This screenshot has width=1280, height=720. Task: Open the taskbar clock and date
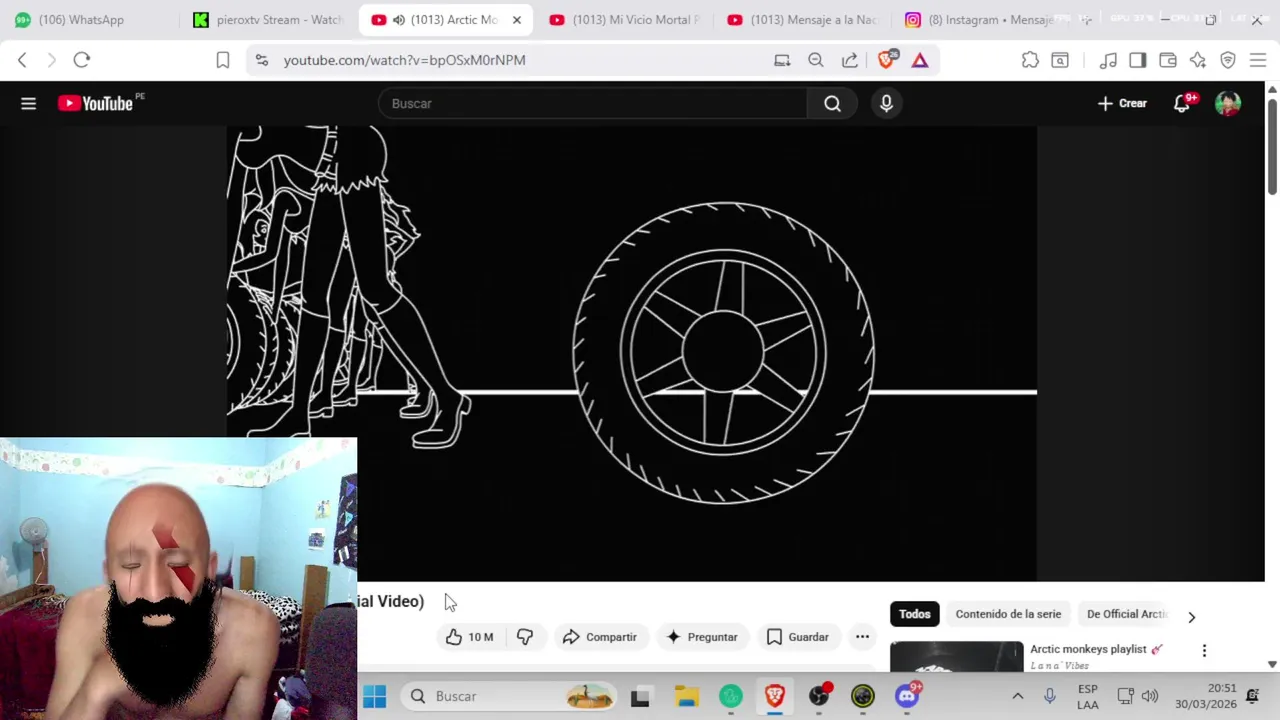click(1207, 696)
